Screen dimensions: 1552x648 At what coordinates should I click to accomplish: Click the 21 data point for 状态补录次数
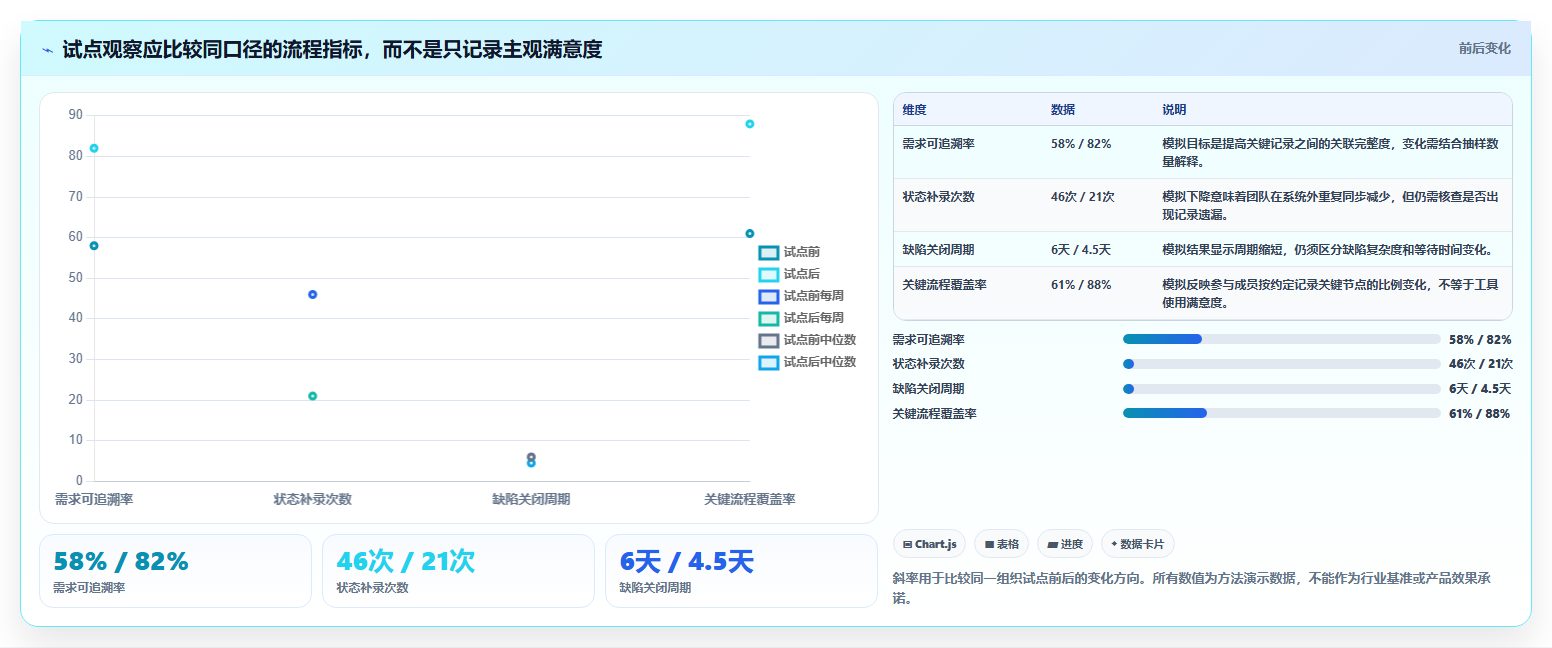[x=313, y=396]
